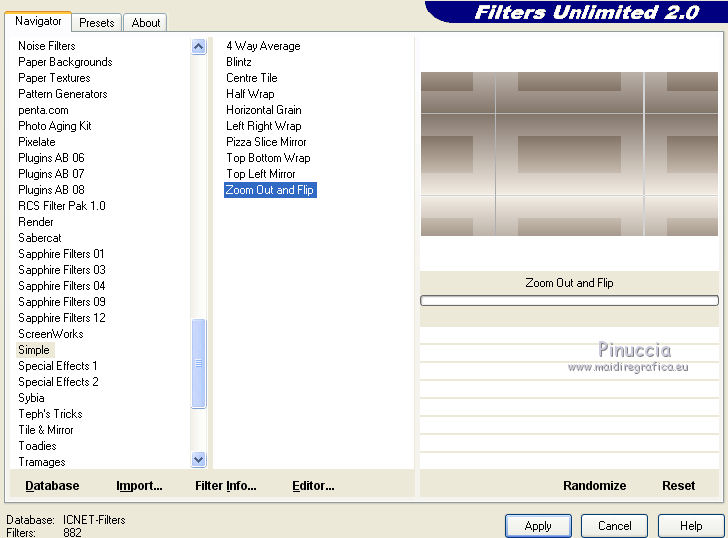Select the Pattern Generators category

tap(63, 94)
